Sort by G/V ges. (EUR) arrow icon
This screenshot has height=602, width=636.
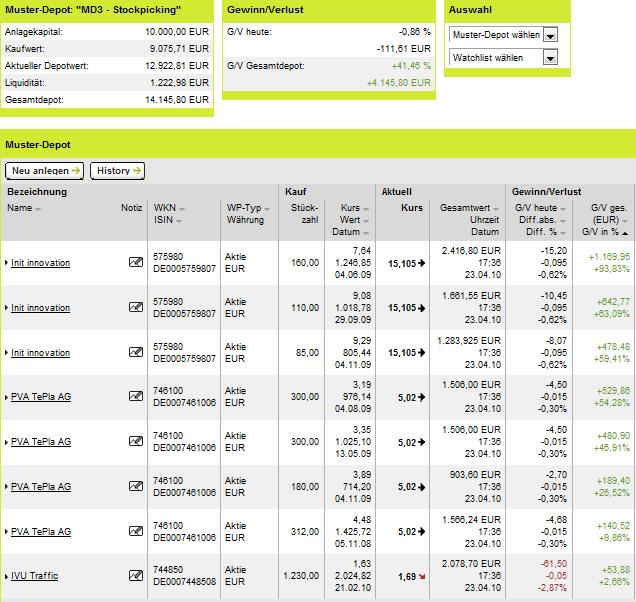(625, 221)
